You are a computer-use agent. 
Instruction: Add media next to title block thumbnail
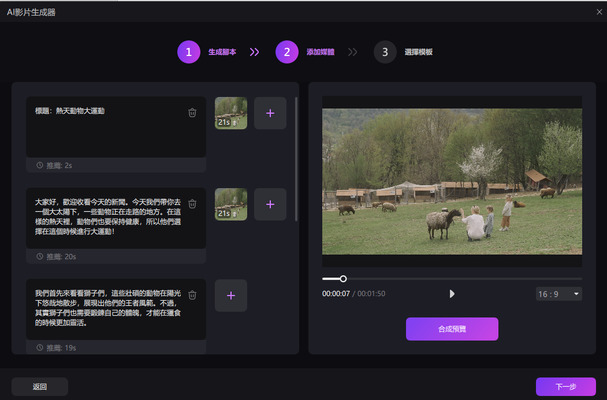(x=270, y=113)
